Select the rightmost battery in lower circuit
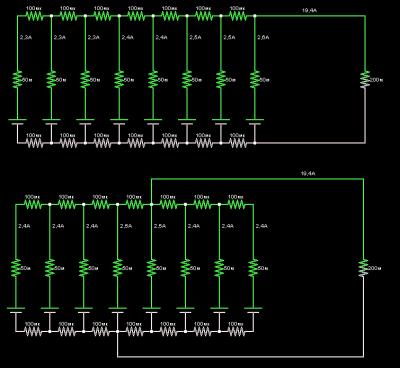 pyautogui.click(x=253, y=310)
